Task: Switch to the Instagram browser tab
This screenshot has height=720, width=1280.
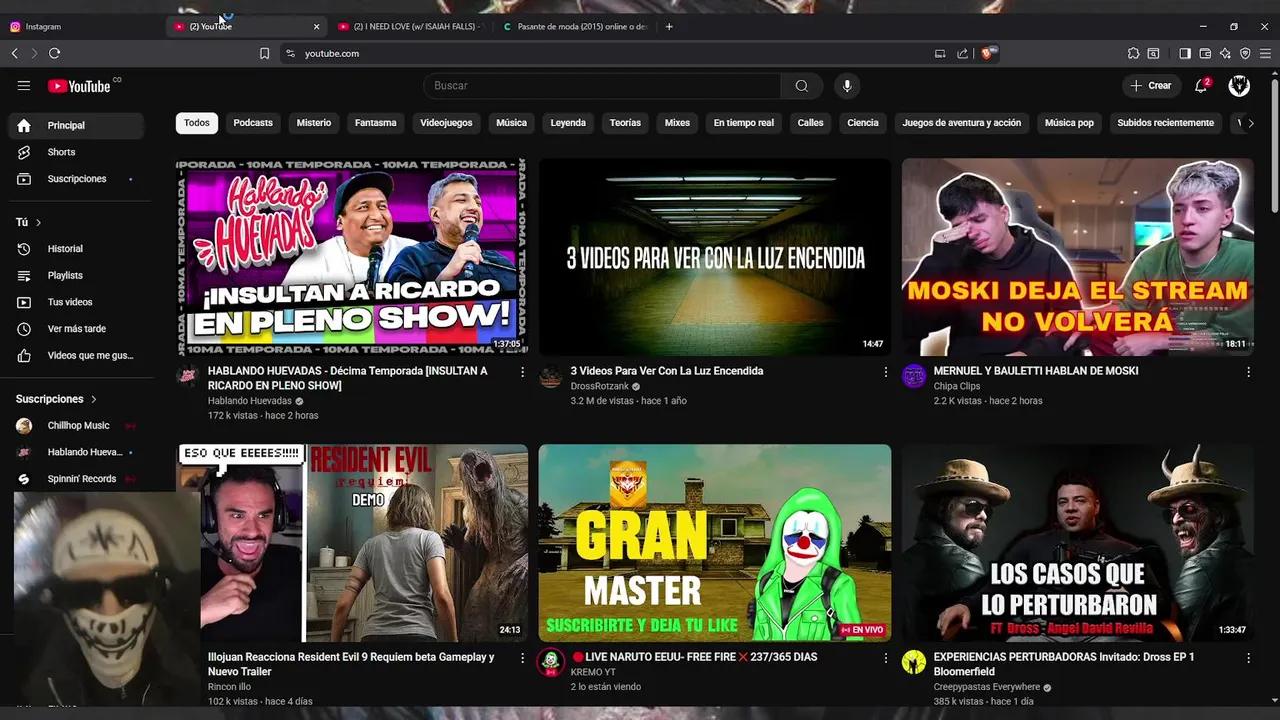Action: point(80,27)
